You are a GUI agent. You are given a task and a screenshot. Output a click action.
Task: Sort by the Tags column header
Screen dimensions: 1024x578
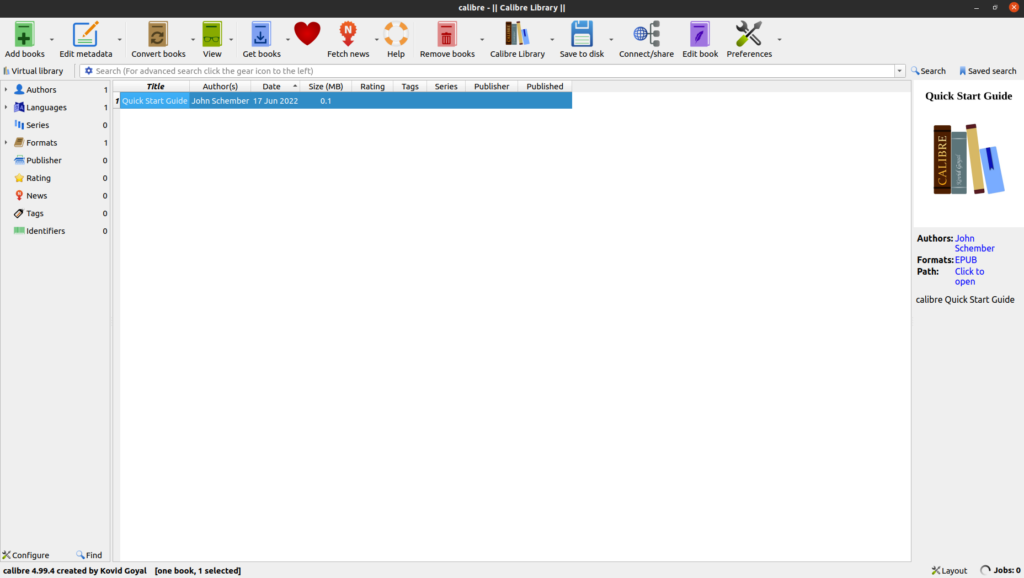coord(410,86)
